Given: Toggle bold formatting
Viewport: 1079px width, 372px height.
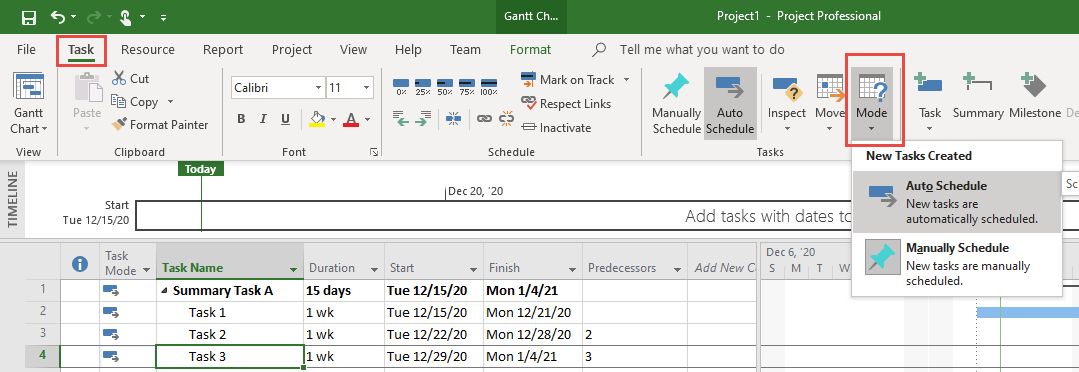Looking at the screenshot, I should click(x=241, y=119).
